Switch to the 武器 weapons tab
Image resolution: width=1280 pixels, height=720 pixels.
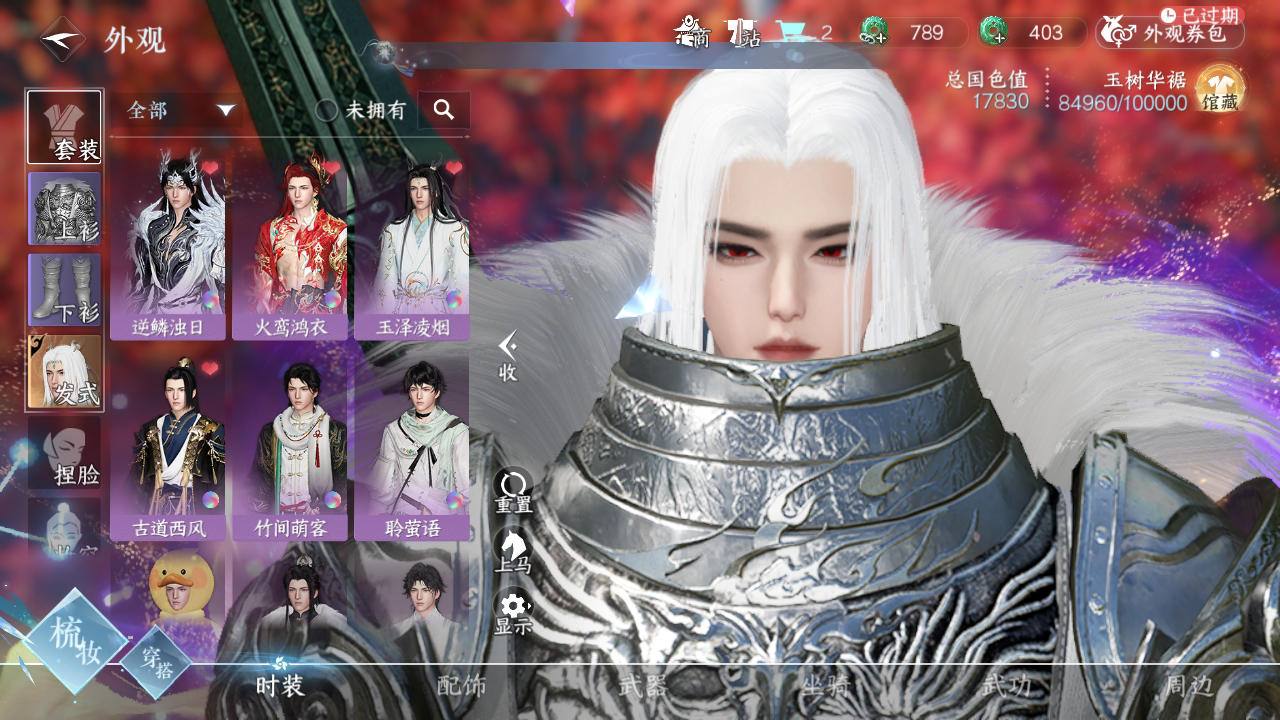pos(643,686)
